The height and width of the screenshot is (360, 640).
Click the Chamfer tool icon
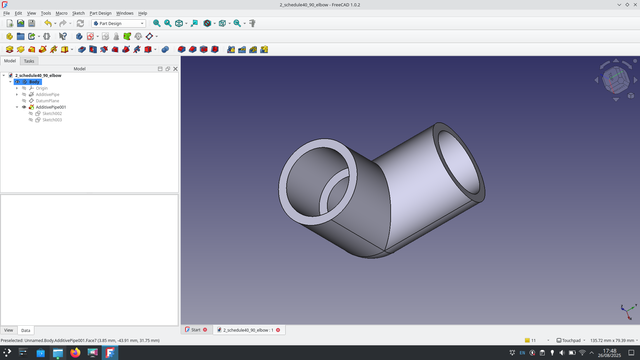point(193,49)
